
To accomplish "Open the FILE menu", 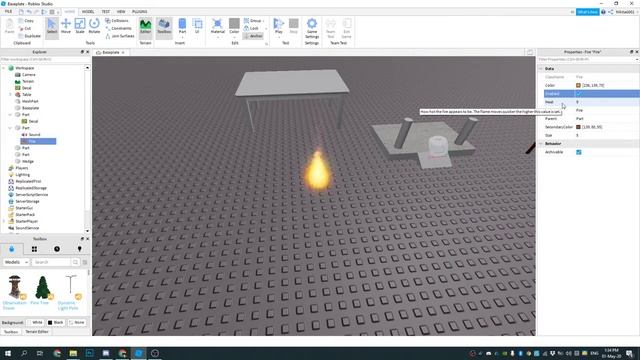I will coord(8,11).
